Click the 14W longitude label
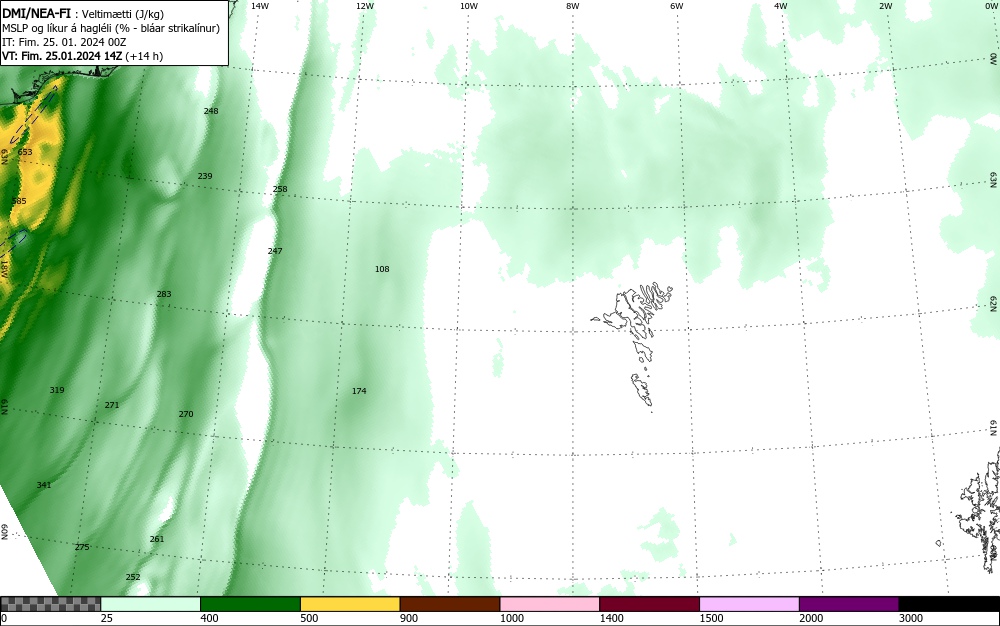The height and width of the screenshot is (626, 1000). 260,6
